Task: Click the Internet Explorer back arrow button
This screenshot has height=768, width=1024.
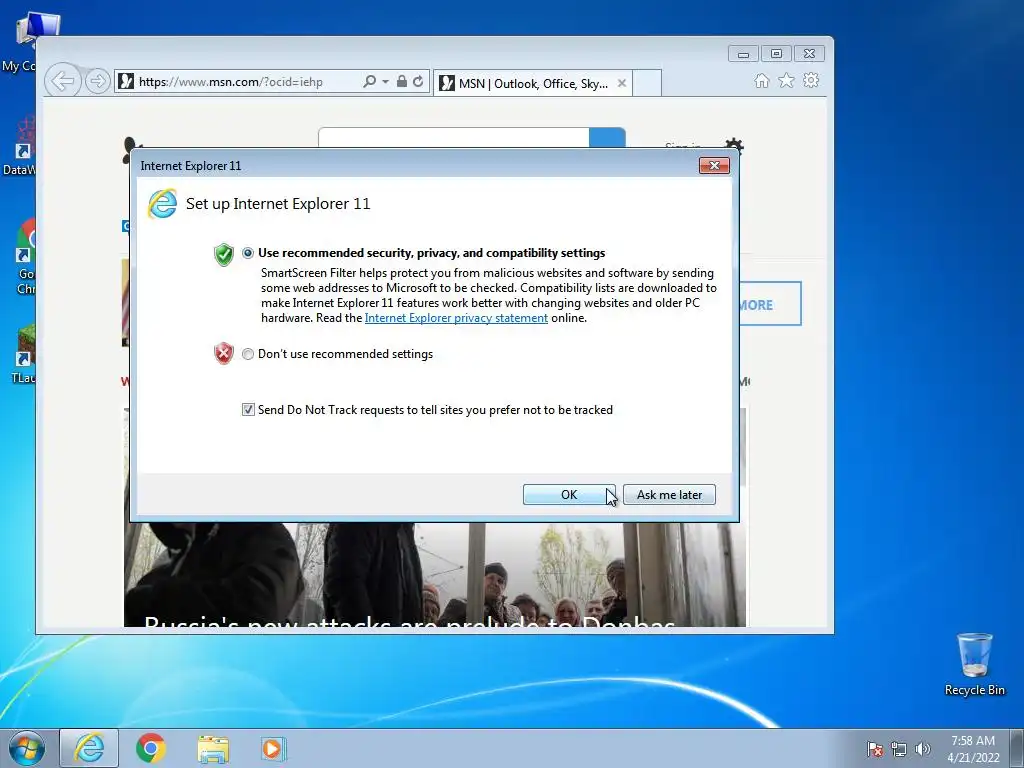Action: pos(63,82)
